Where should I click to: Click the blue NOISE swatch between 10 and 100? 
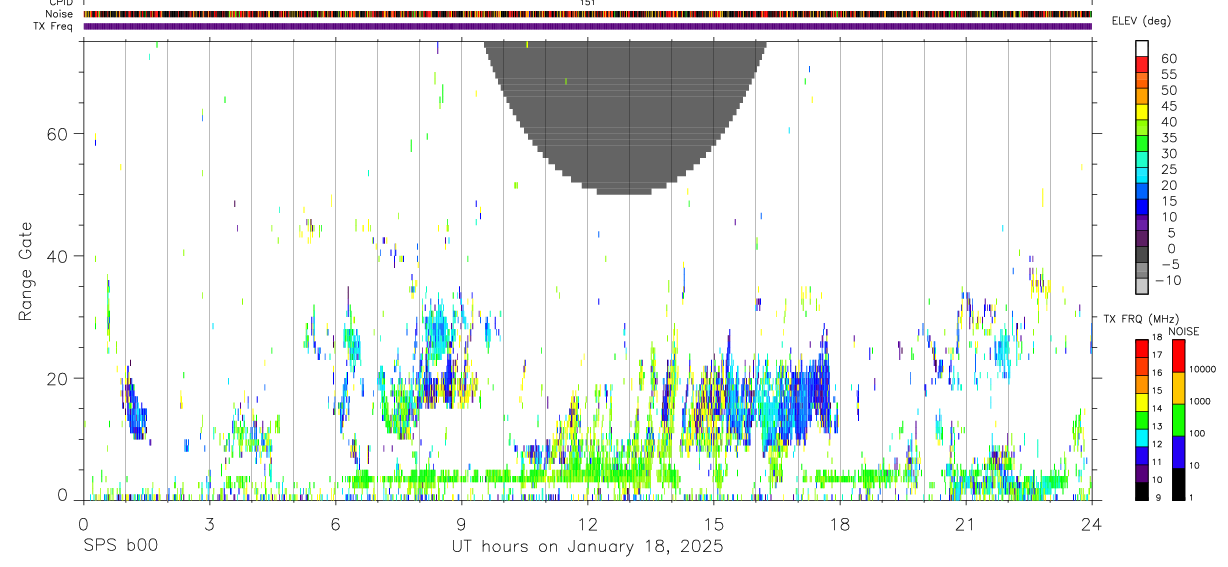coord(1177,452)
